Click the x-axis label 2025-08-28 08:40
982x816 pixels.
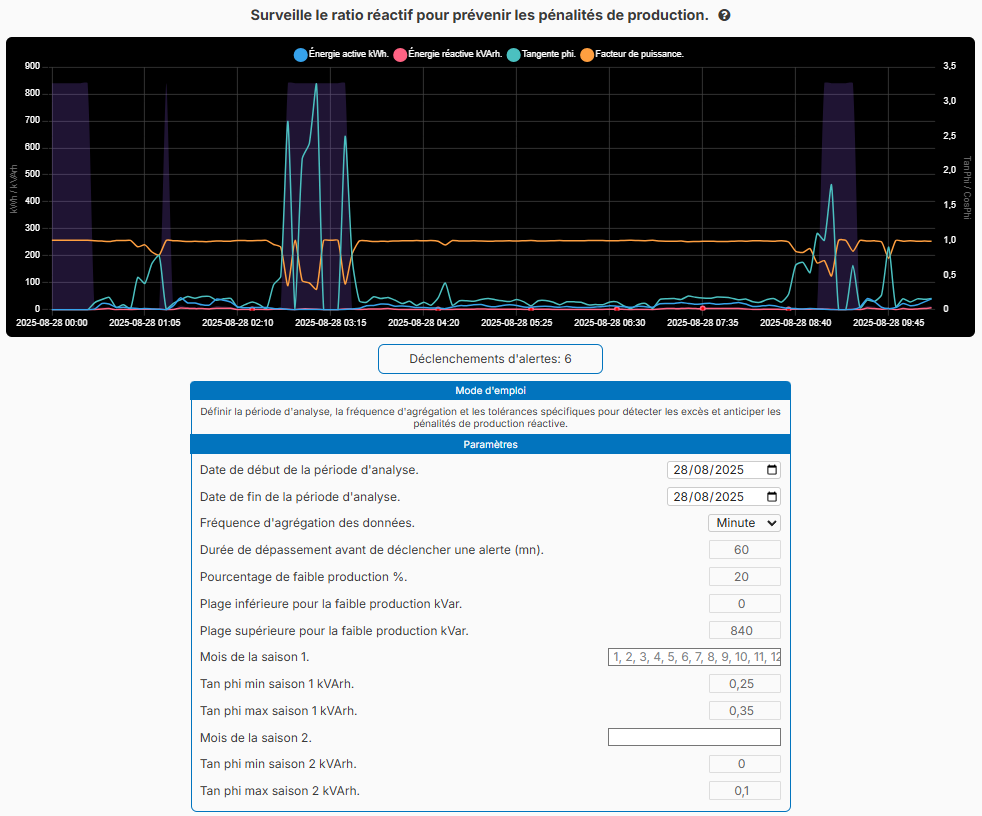[795, 323]
